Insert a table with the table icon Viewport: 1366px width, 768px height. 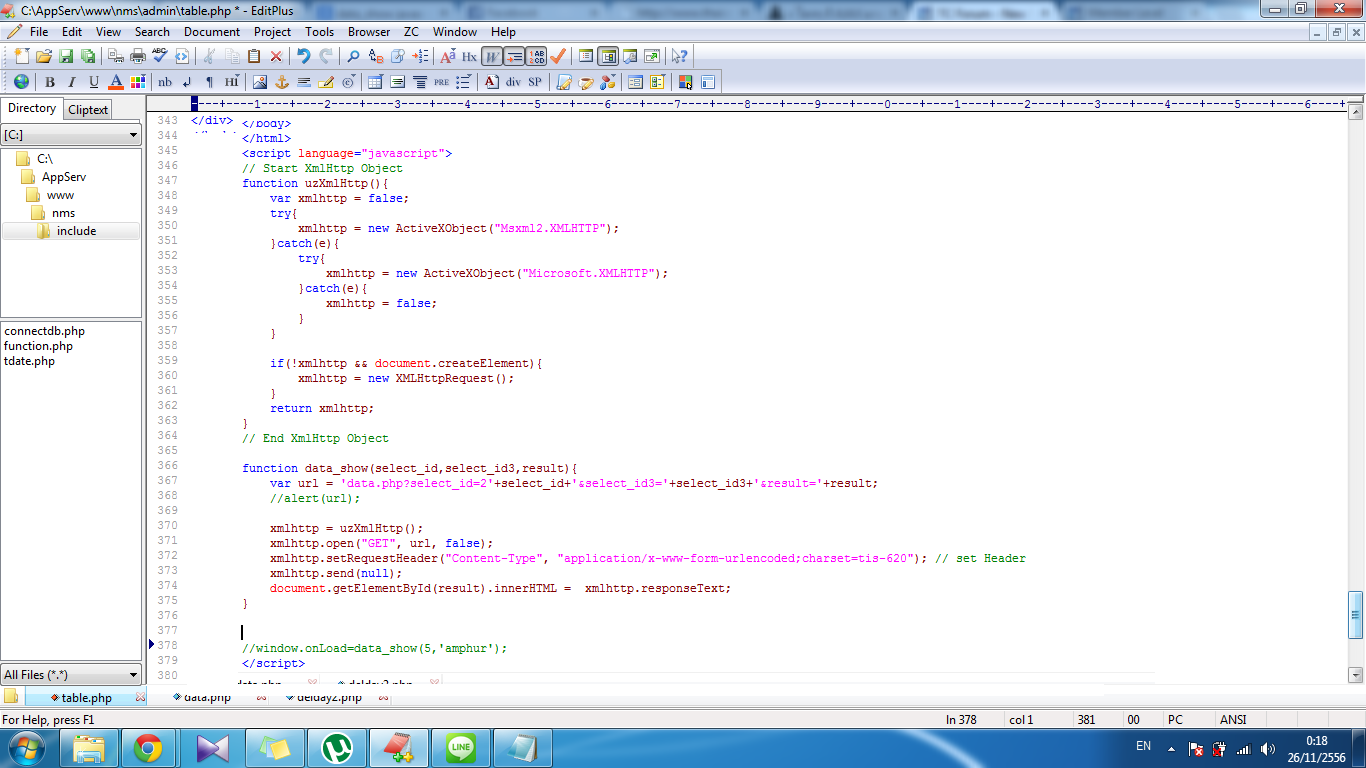(375, 82)
